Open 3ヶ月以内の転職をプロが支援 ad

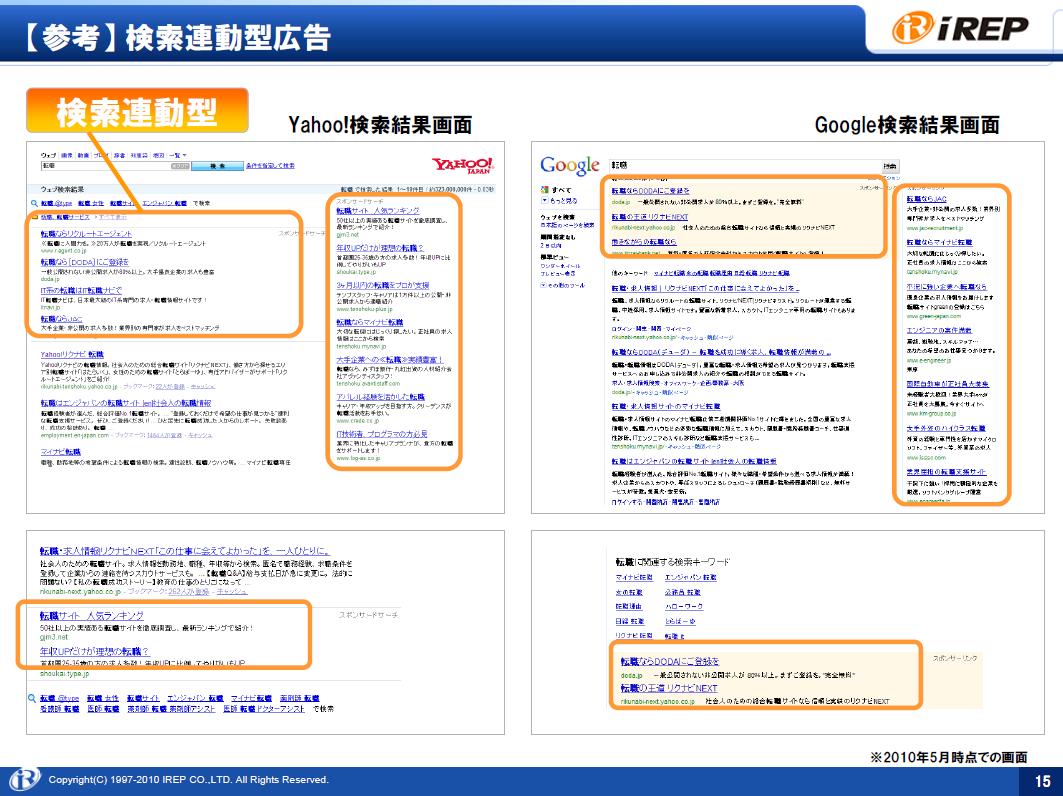tap(382, 285)
